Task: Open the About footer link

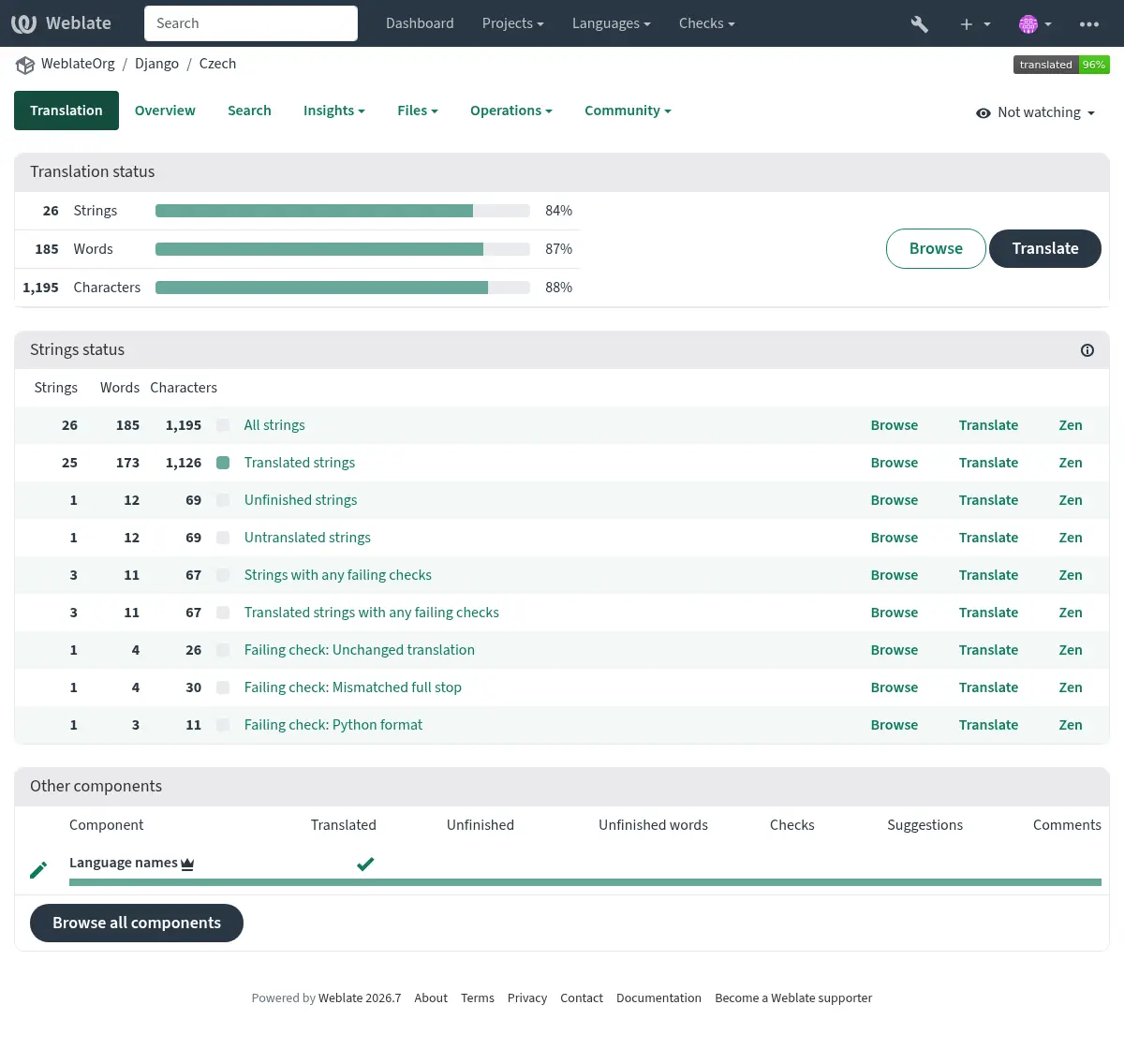Action: (431, 998)
